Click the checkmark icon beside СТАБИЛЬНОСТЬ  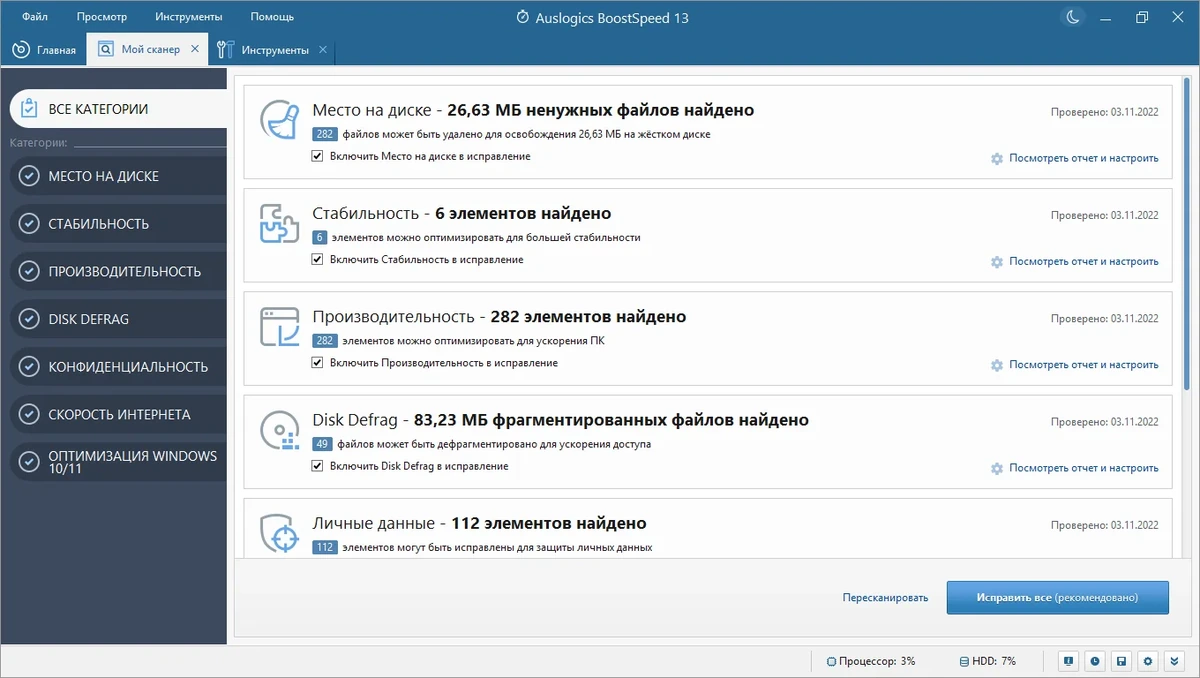[x=29, y=224]
